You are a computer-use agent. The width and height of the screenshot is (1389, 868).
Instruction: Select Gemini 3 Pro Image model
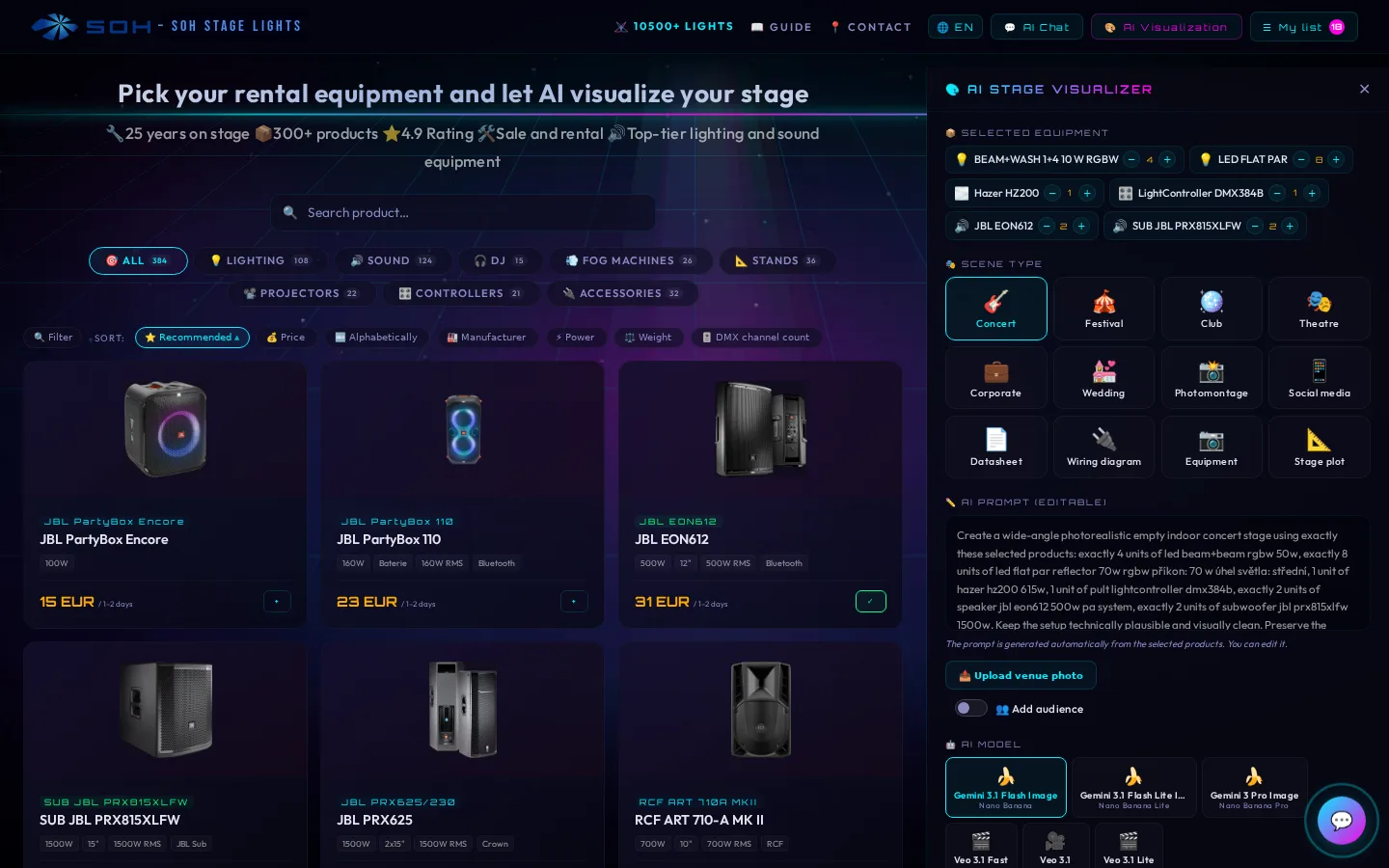1254,787
